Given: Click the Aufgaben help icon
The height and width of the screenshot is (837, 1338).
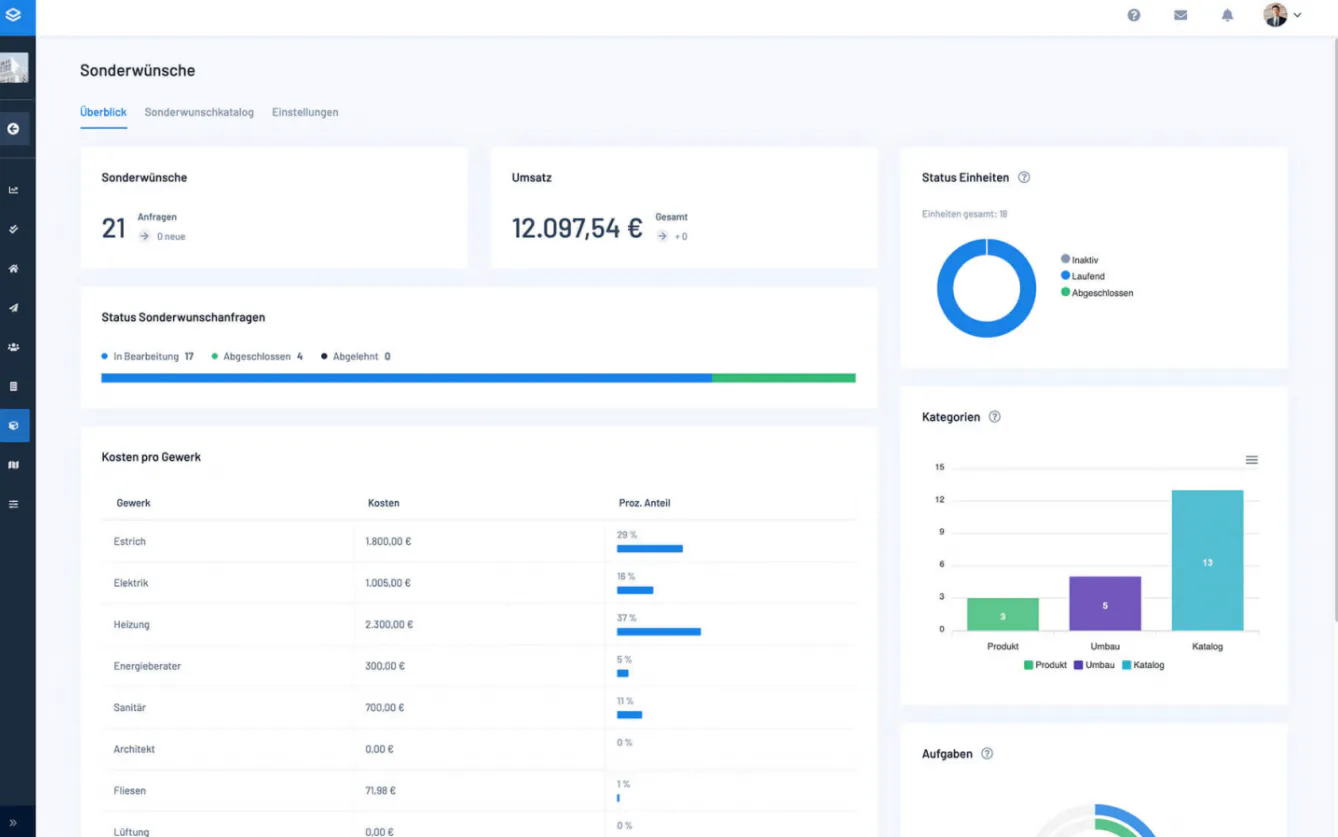Looking at the screenshot, I should click(x=987, y=754).
